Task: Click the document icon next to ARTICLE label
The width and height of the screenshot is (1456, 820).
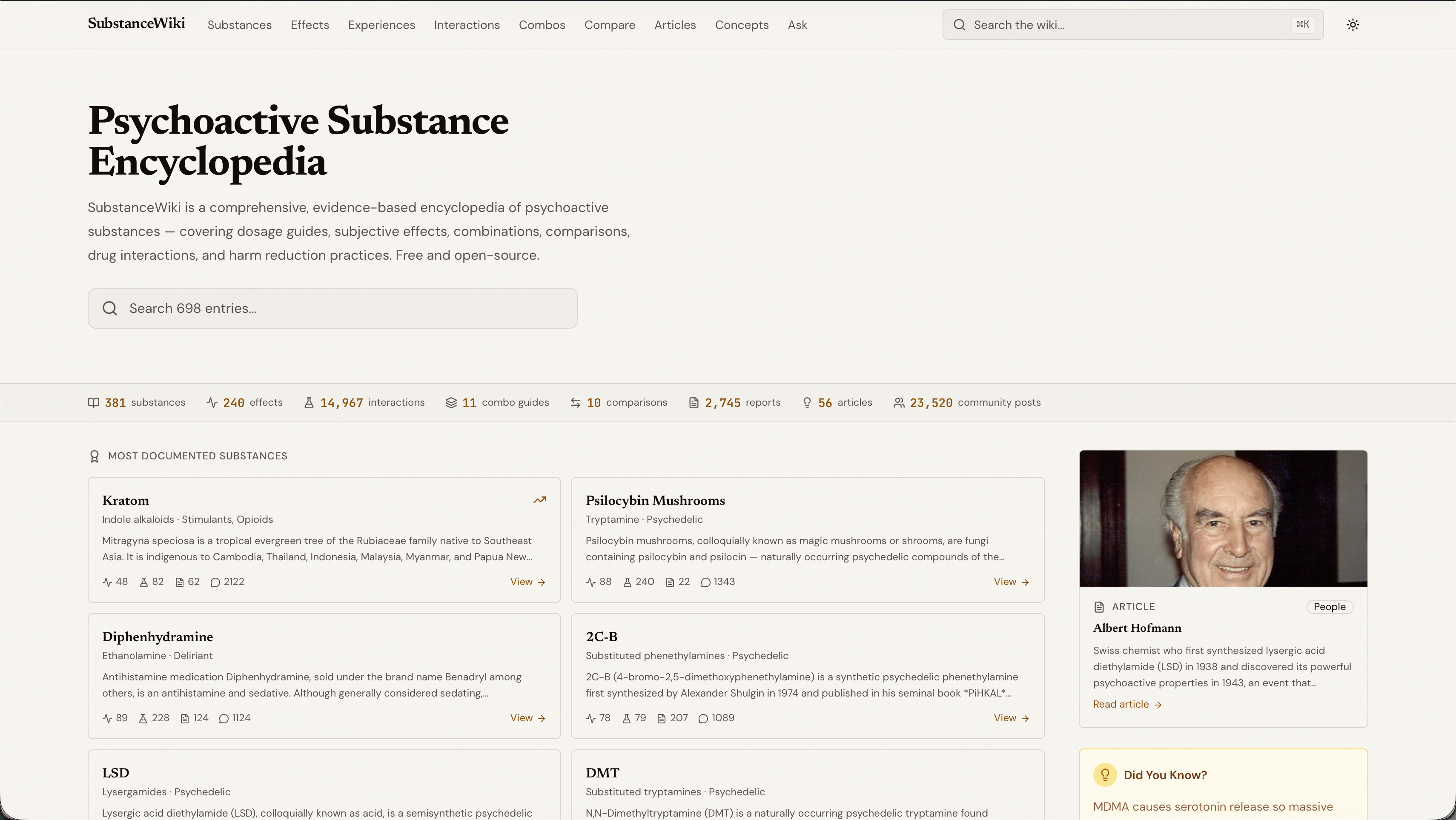Action: click(1099, 607)
